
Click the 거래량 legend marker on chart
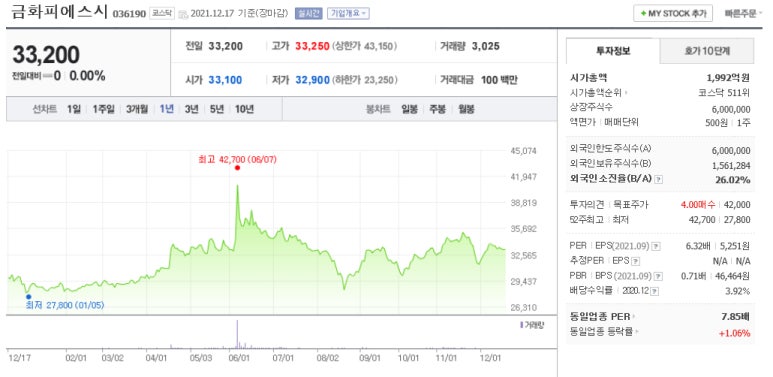(521, 325)
